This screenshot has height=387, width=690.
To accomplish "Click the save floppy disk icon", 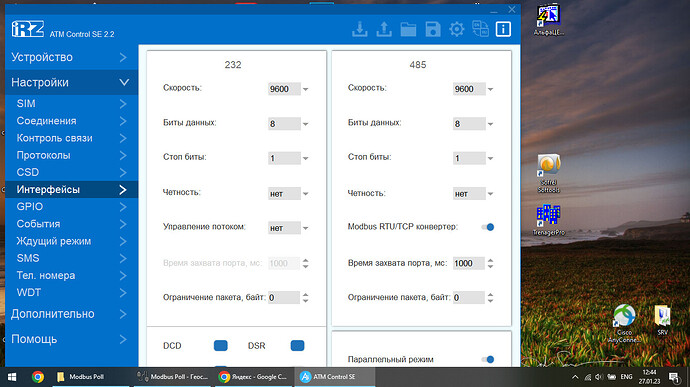I will pos(433,29).
